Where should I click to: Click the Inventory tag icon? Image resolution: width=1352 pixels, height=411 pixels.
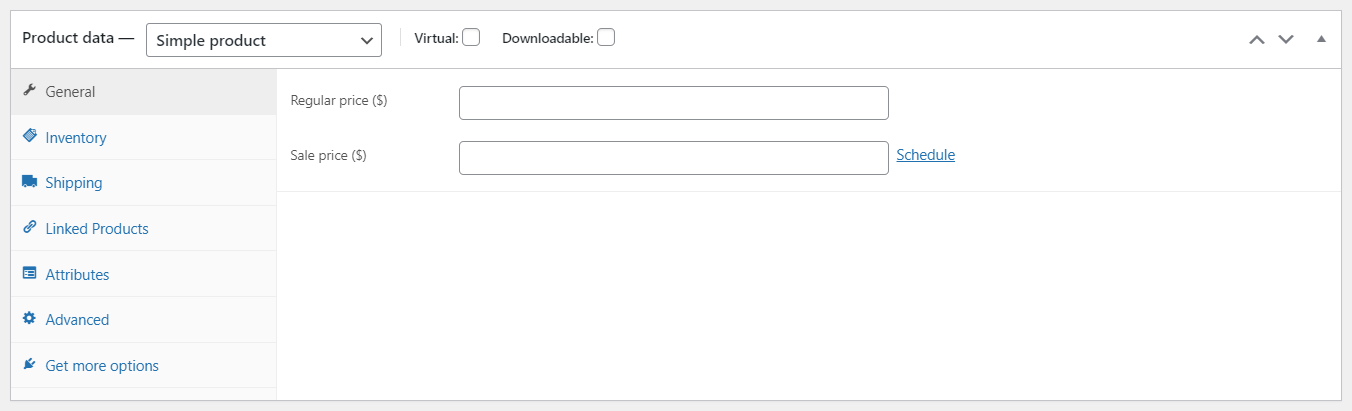click(x=29, y=137)
